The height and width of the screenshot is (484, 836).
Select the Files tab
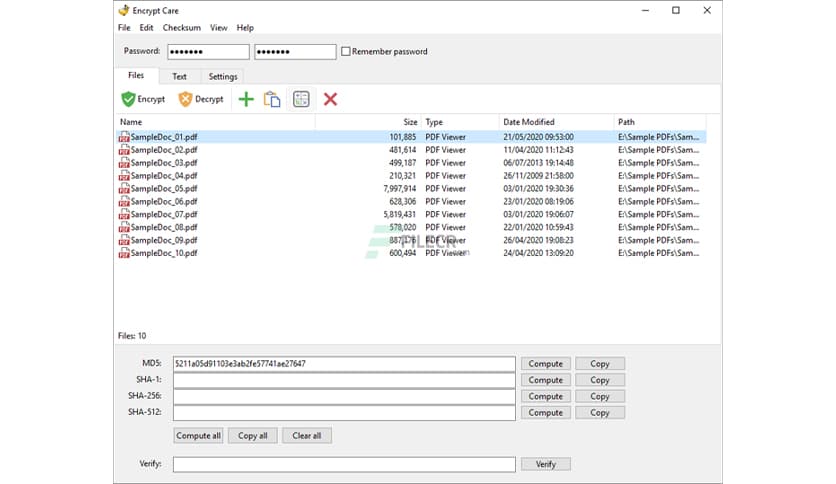(136, 76)
